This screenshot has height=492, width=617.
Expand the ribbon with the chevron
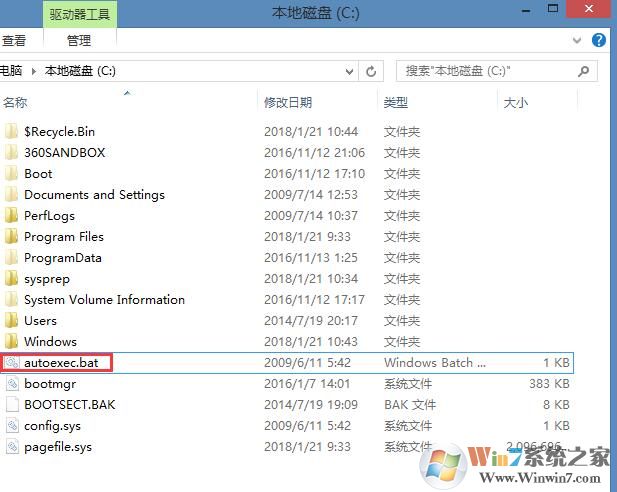coord(577,40)
